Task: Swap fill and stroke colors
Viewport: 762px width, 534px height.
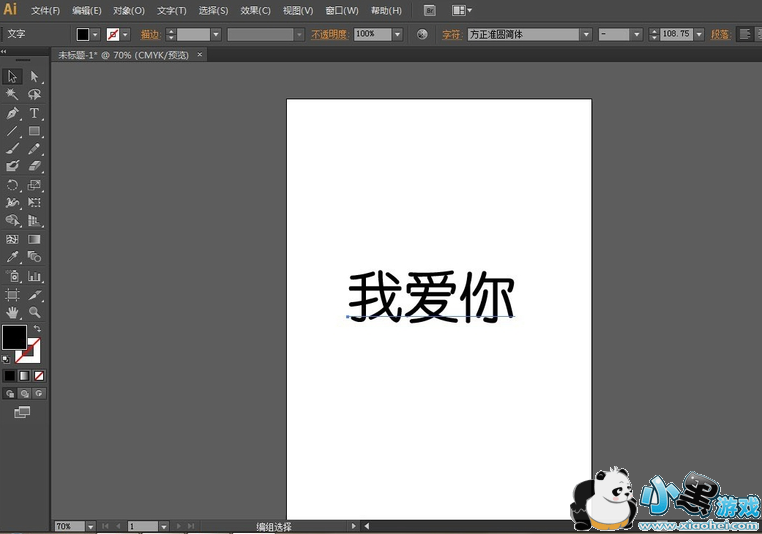Action: point(37,329)
